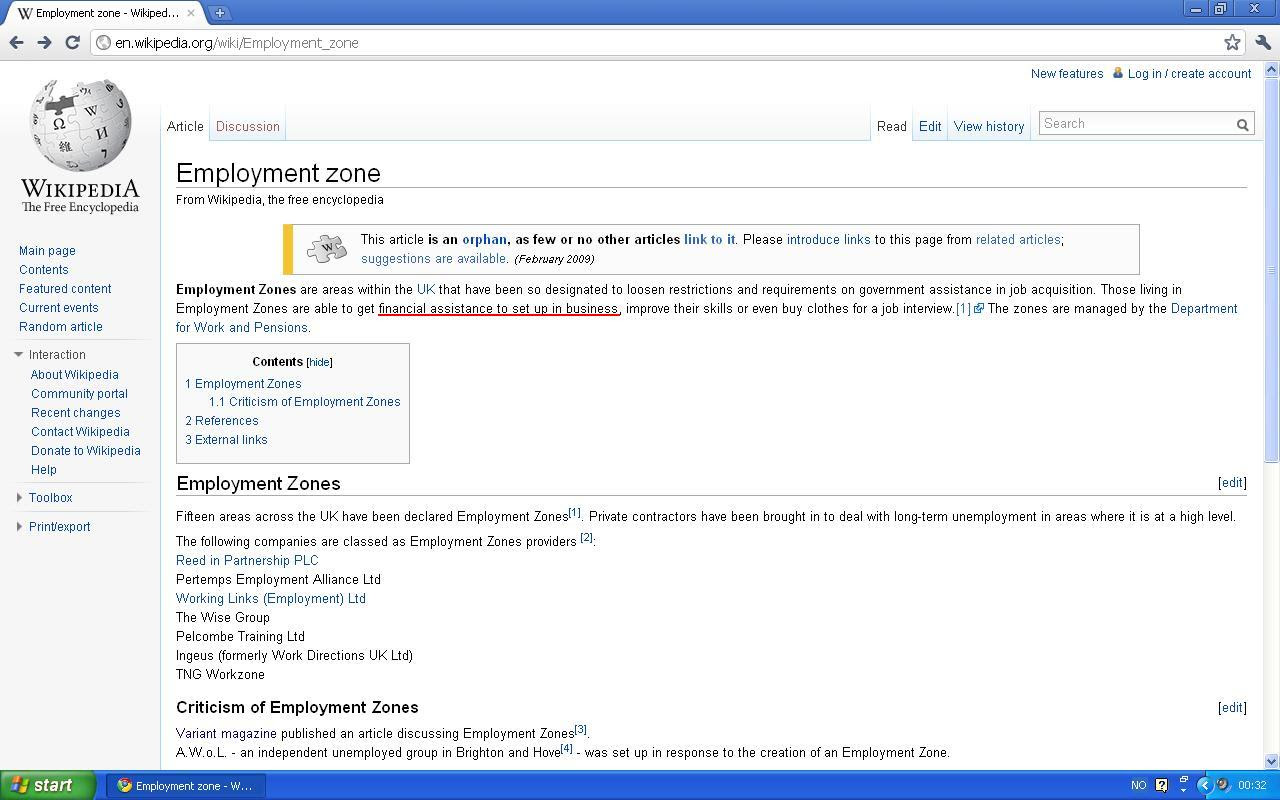Reload the page with the refresh icon
1280x800 pixels.
point(72,42)
